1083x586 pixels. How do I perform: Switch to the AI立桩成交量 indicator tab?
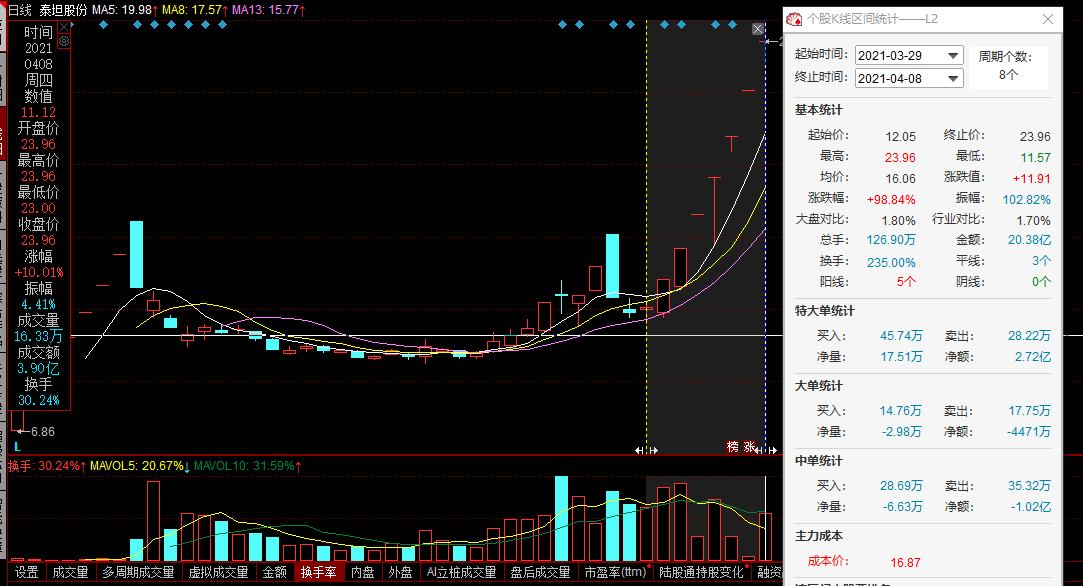click(461, 572)
